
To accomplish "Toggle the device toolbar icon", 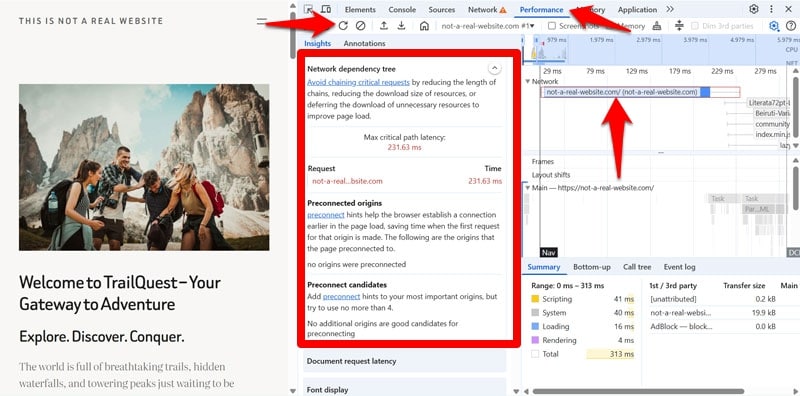I will [x=326, y=9].
